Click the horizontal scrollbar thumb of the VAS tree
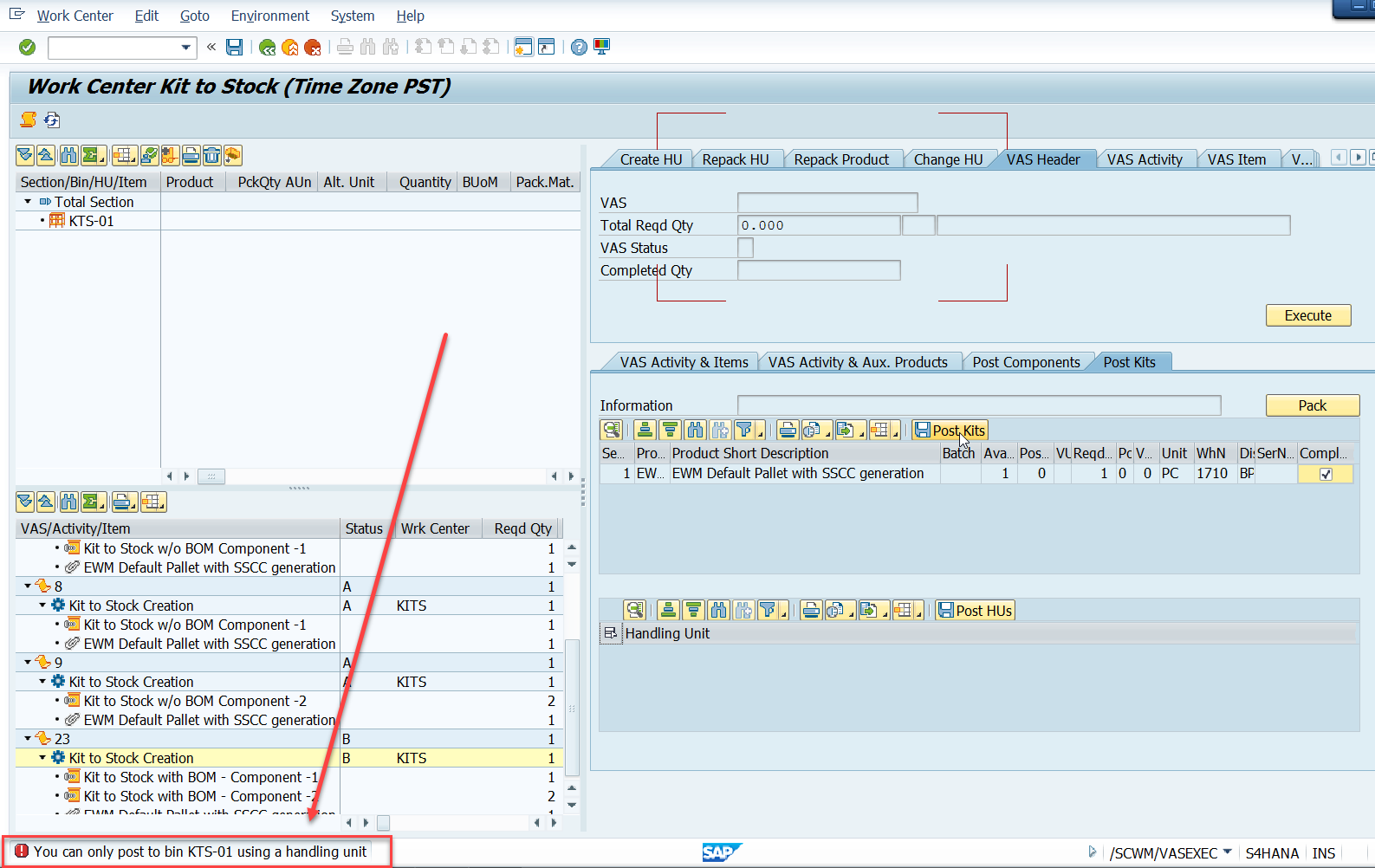Viewport: 1375px width, 868px height. (383, 823)
